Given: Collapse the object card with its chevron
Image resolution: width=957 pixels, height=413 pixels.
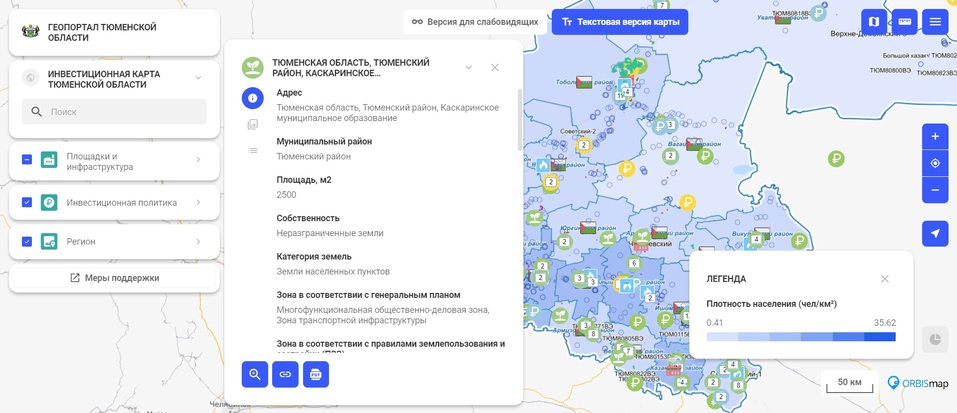Looking at the screenshot, I should coord(469,67).
